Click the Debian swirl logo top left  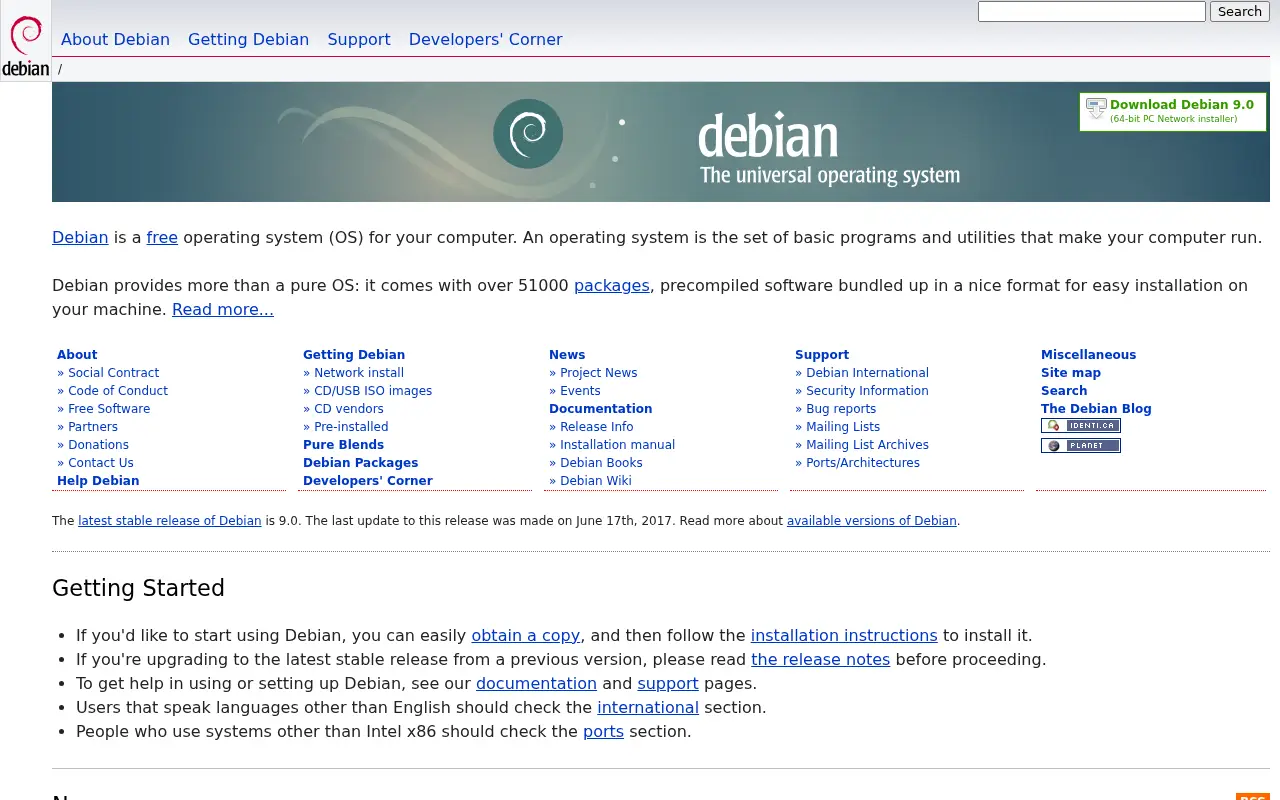[26, 41]
